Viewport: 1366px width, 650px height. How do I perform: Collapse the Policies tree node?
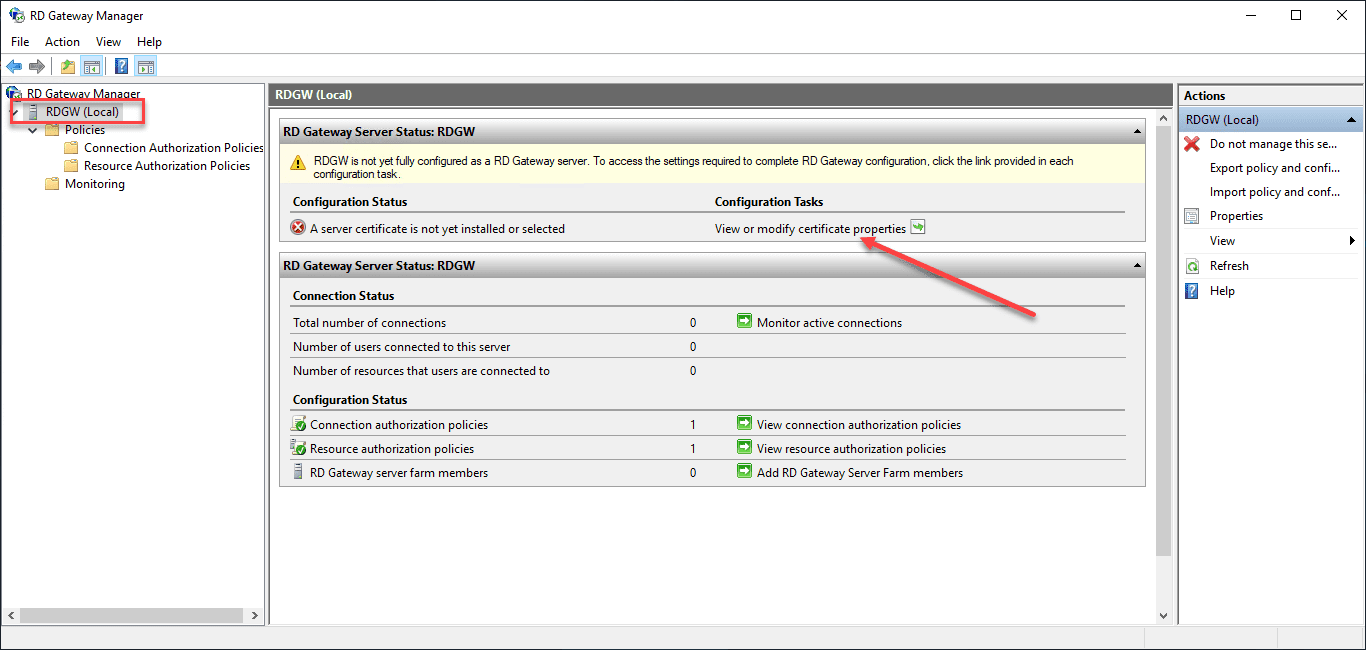click(33, 129)
